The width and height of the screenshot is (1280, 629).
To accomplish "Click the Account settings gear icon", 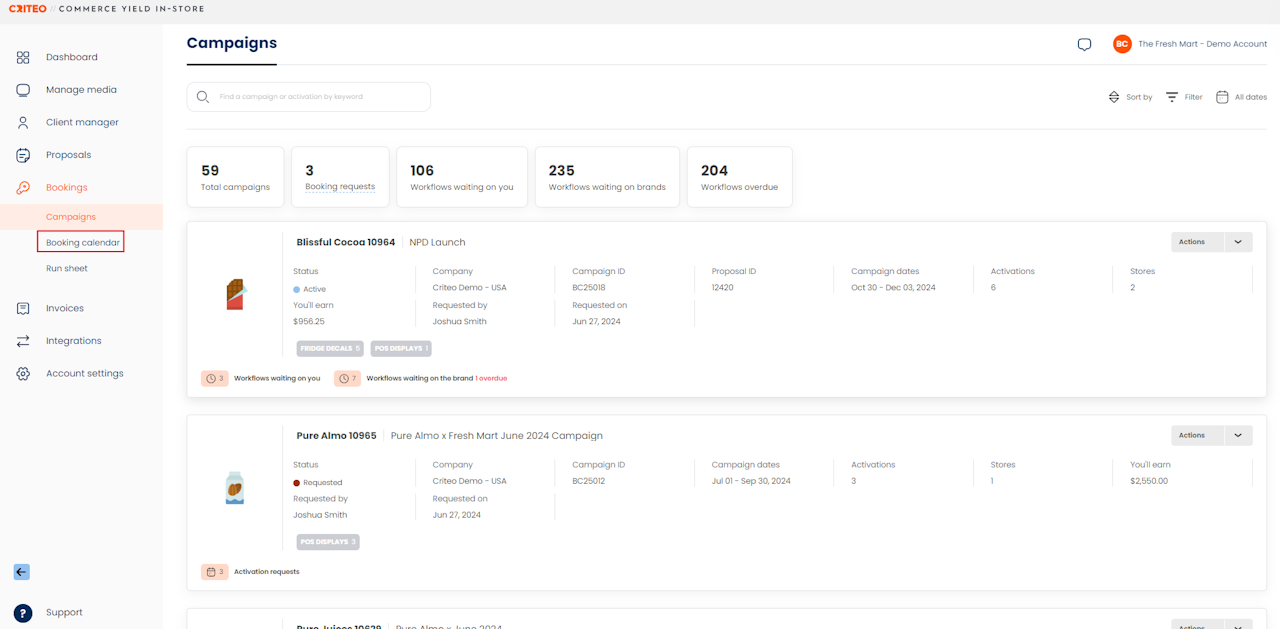I will (23, 373).
